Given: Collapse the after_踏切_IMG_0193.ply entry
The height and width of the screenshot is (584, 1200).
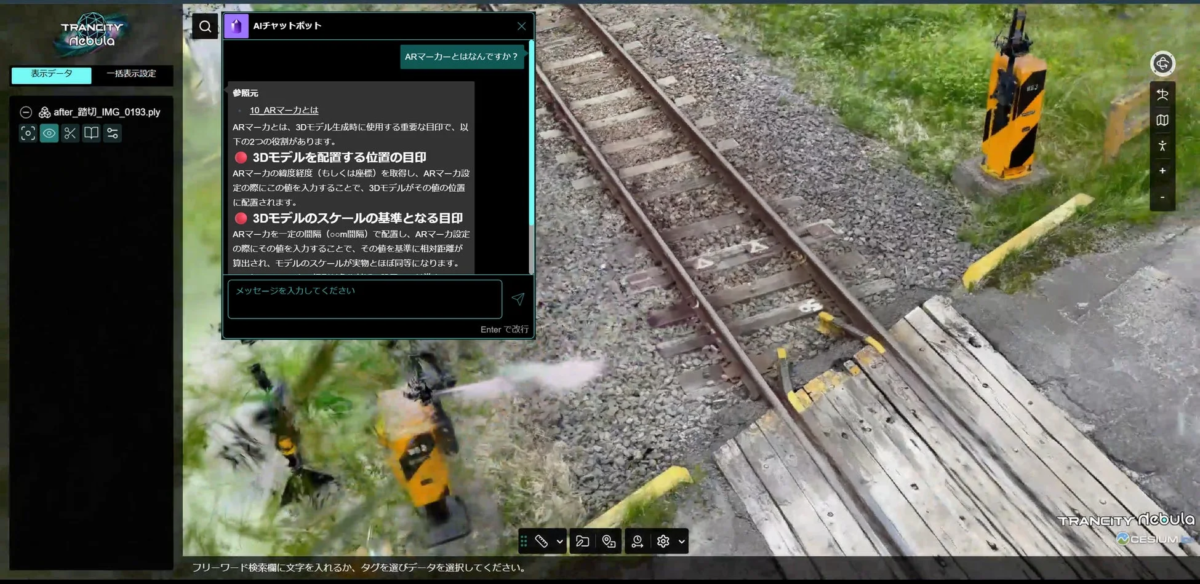Looking at the screenshot, I should click(26, 112).
